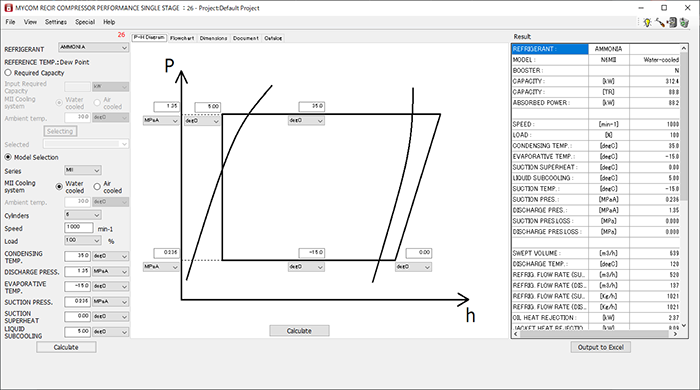Open the Load percentage dropdown
This screenshot has width=700, height=390.
point(83,241)
